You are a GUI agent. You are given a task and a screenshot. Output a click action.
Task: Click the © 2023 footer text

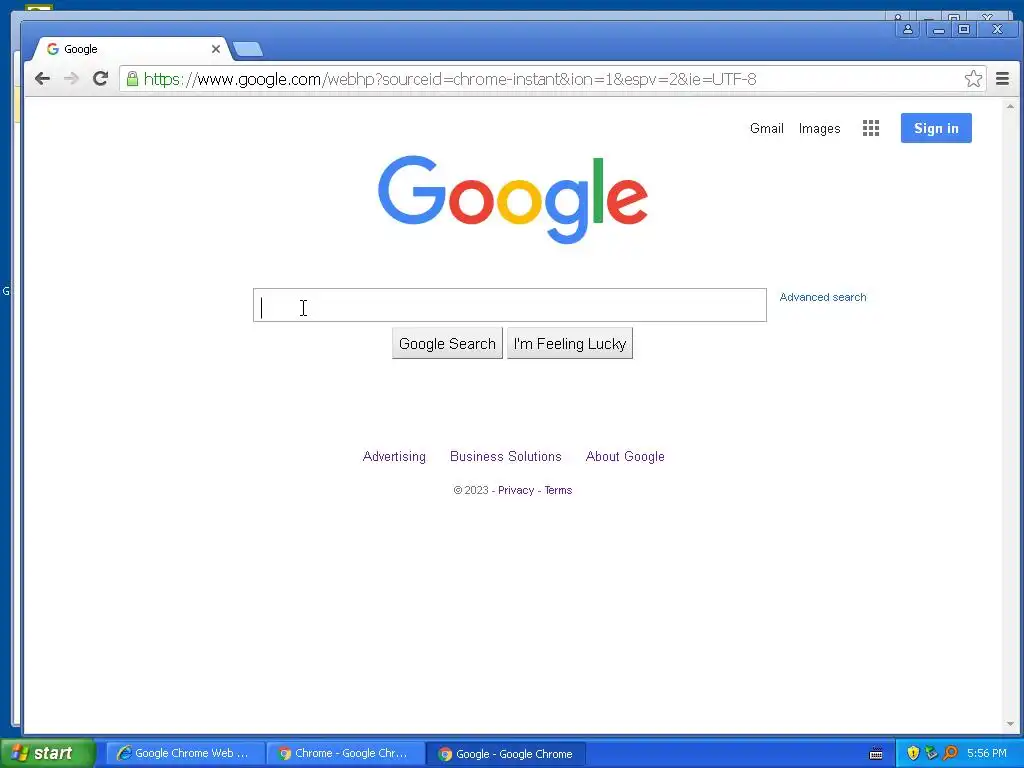[x=471, y=490]
